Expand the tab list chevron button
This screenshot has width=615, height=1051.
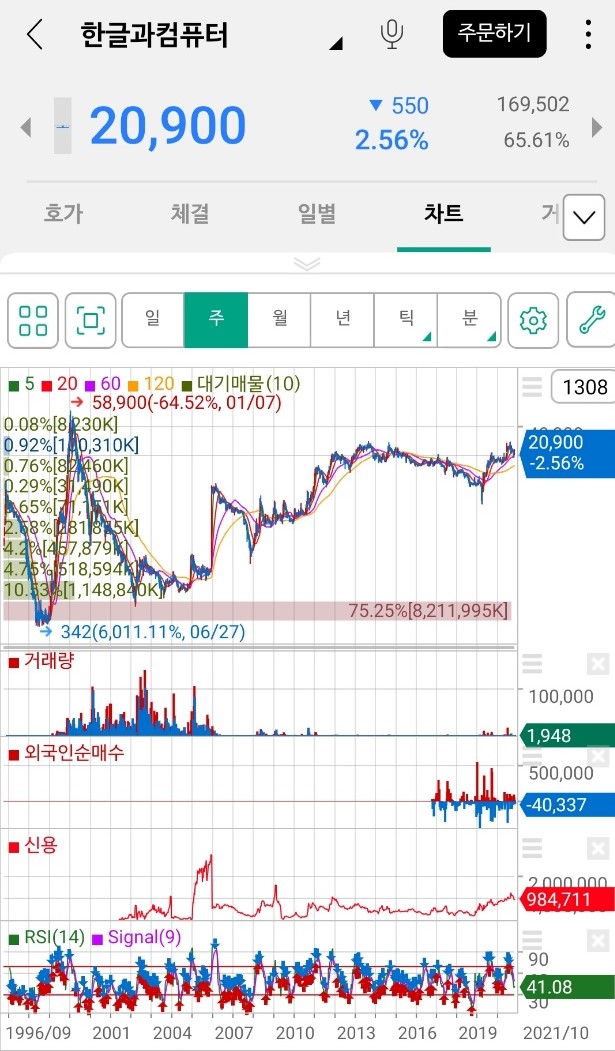coord(585,217)
